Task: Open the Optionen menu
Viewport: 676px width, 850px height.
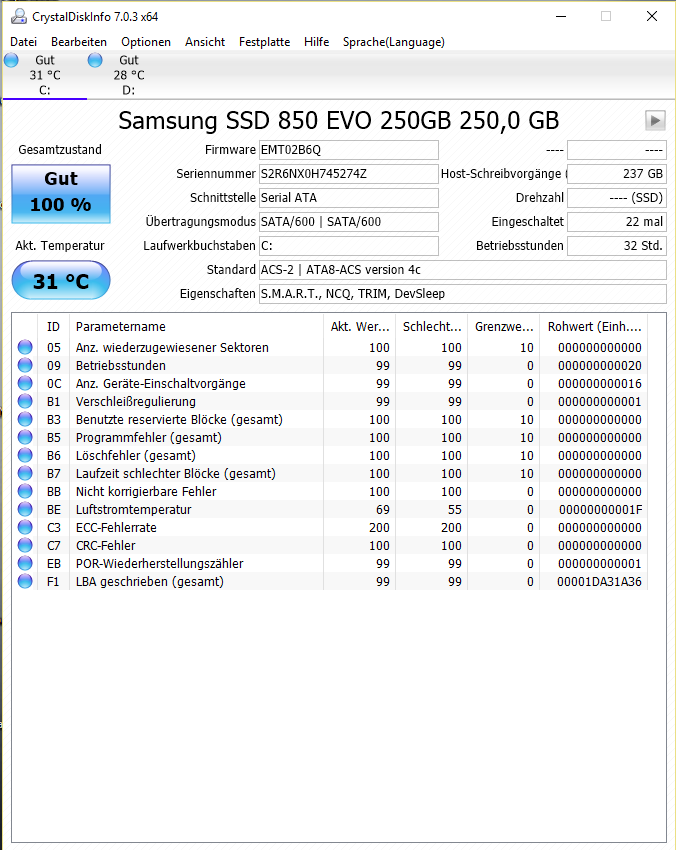Action: pos(146,42)
